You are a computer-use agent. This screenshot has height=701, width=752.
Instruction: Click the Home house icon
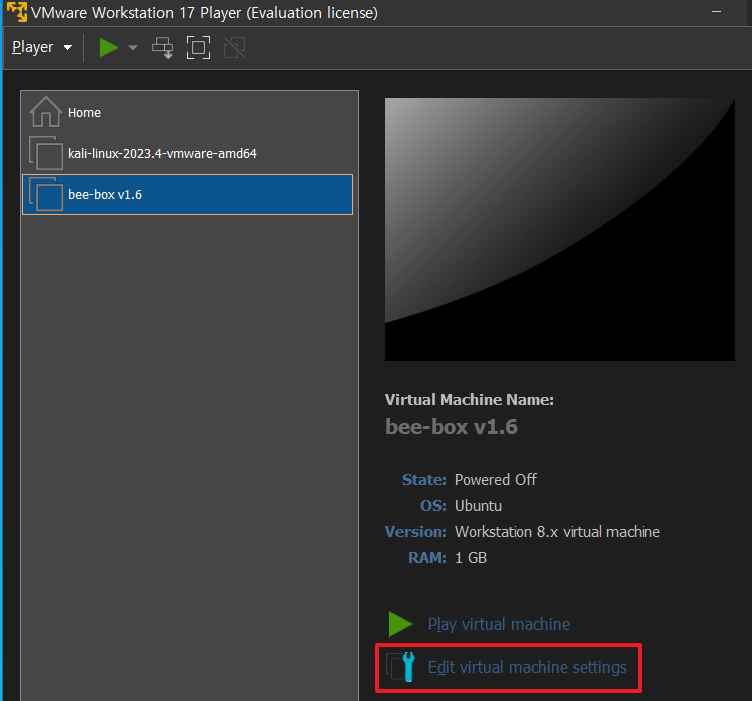[46, 112]
